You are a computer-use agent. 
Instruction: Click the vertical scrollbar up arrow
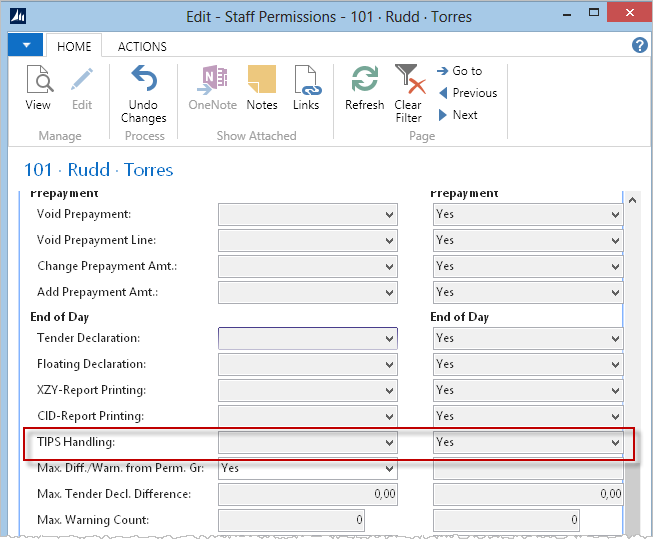(x=632, y=200)
